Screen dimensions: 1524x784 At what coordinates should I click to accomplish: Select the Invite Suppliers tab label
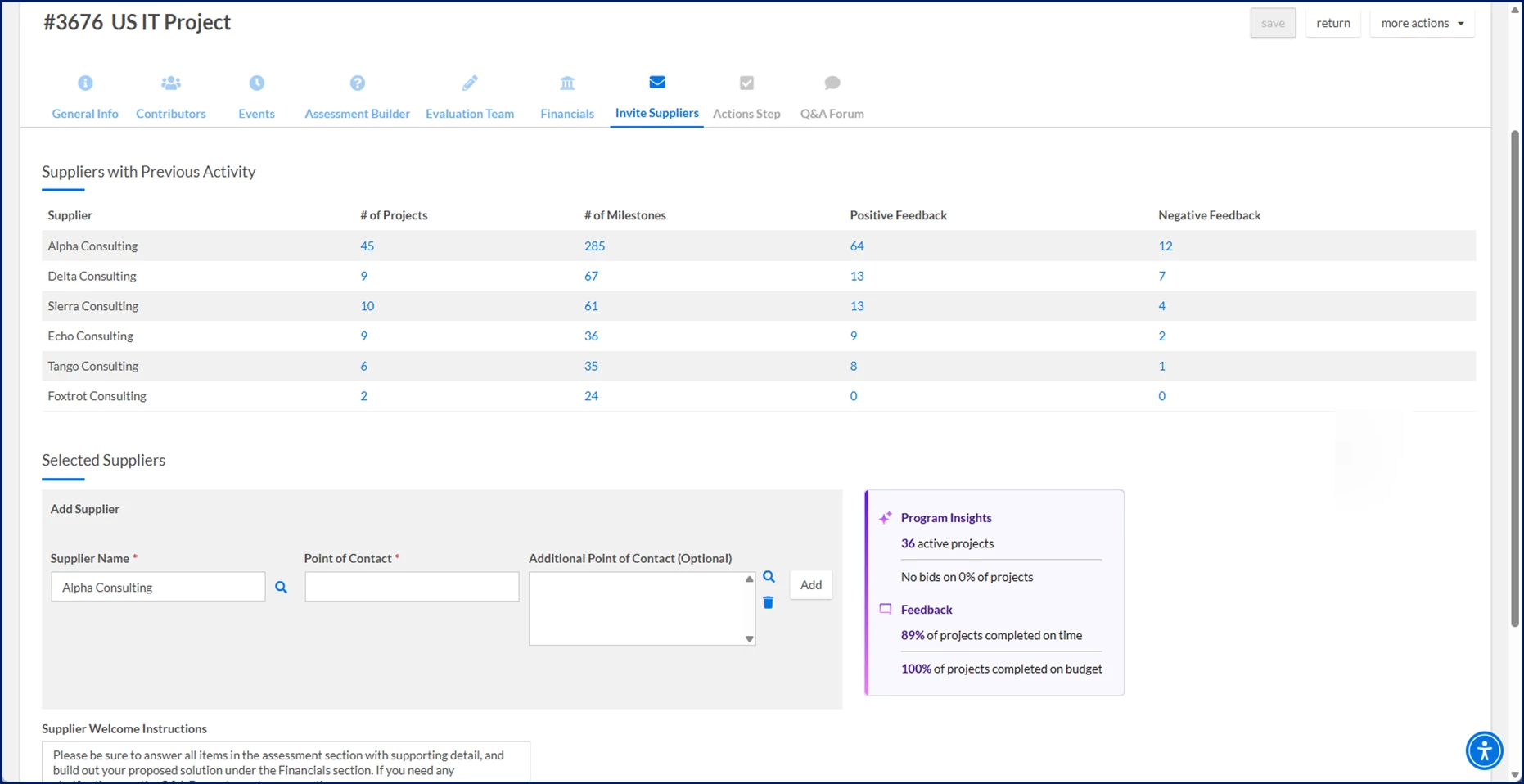coord(657,113)
